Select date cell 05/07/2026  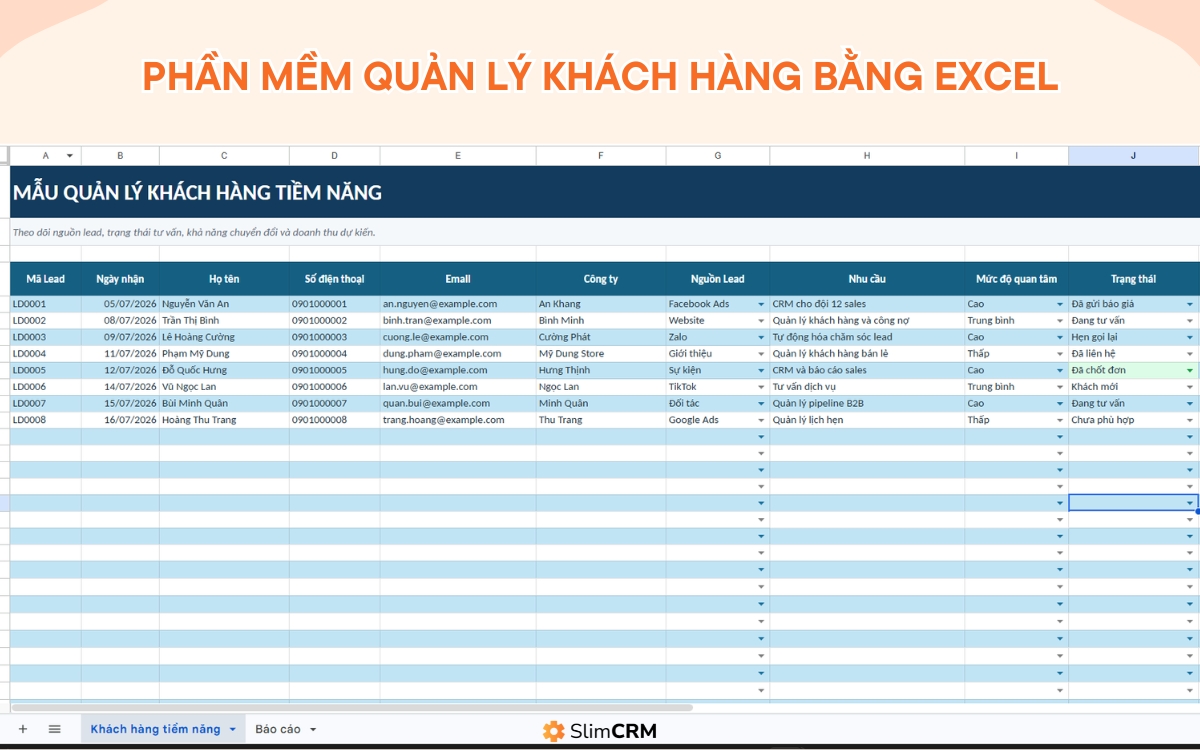tap(120, 304)
